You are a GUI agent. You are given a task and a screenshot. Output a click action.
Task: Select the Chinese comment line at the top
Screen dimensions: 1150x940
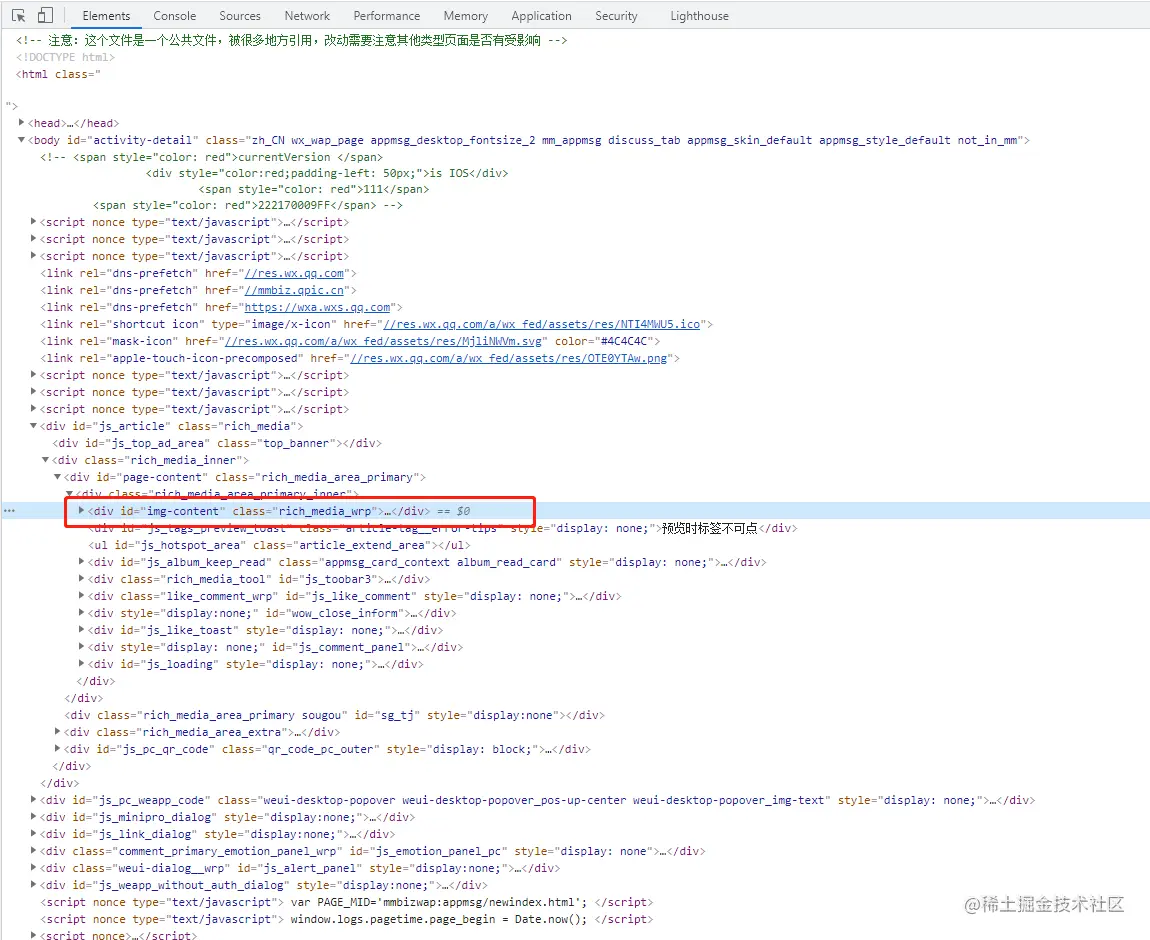tap(291, 40)
